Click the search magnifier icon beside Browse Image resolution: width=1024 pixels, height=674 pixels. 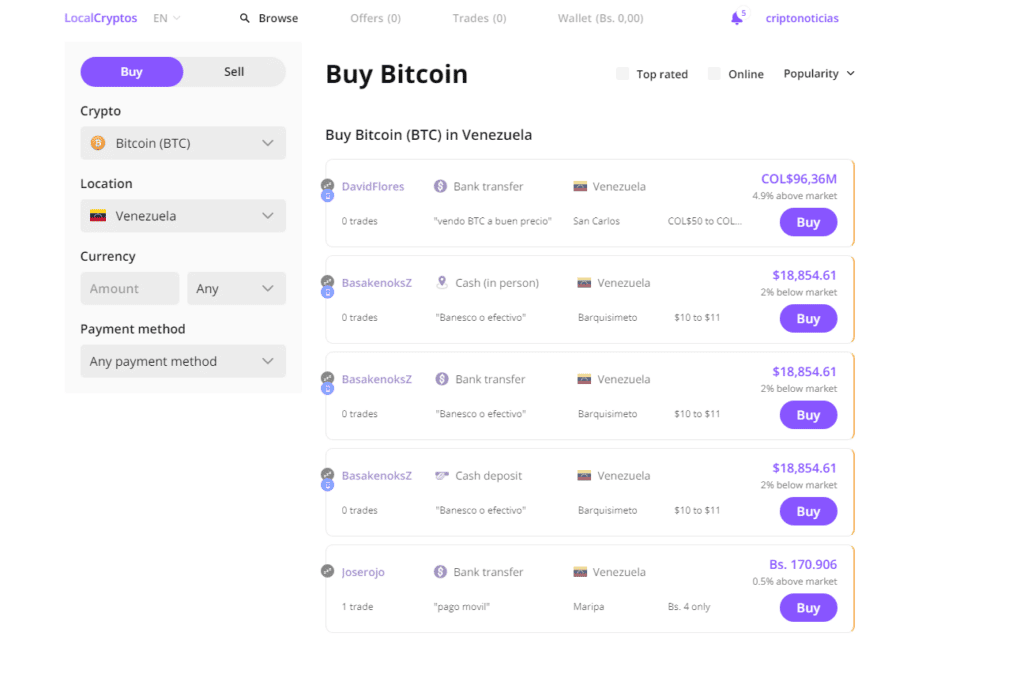click(245, 18)
